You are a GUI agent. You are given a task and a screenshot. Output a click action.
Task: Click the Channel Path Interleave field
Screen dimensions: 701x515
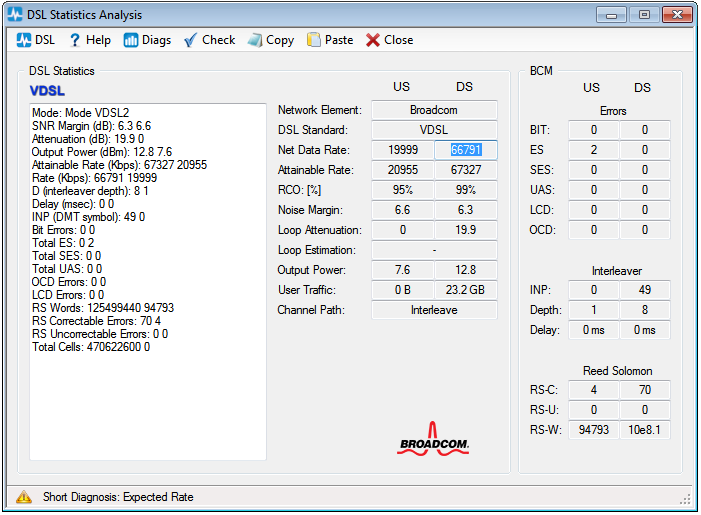point(434,310)
